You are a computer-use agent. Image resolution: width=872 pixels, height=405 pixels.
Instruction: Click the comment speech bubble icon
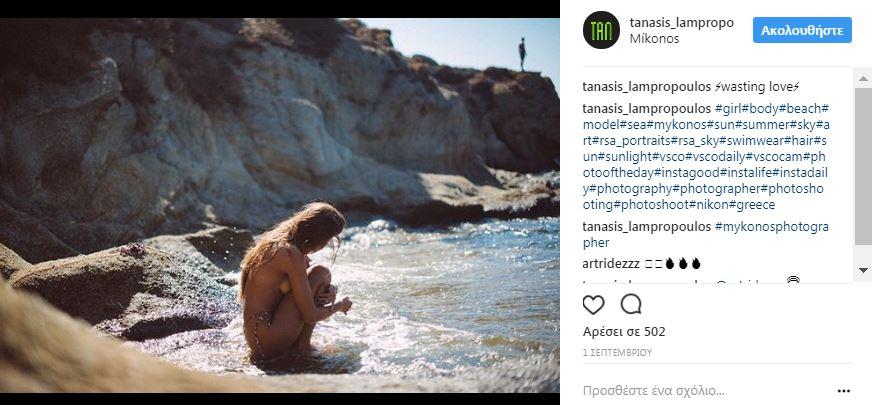click(631, 304)
